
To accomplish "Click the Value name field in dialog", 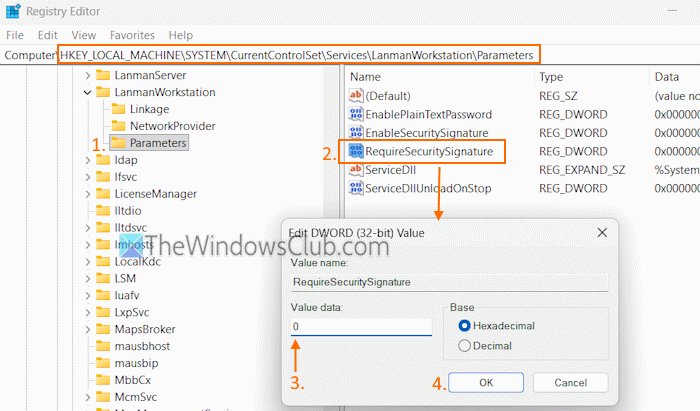I will (x=449, y=282).
